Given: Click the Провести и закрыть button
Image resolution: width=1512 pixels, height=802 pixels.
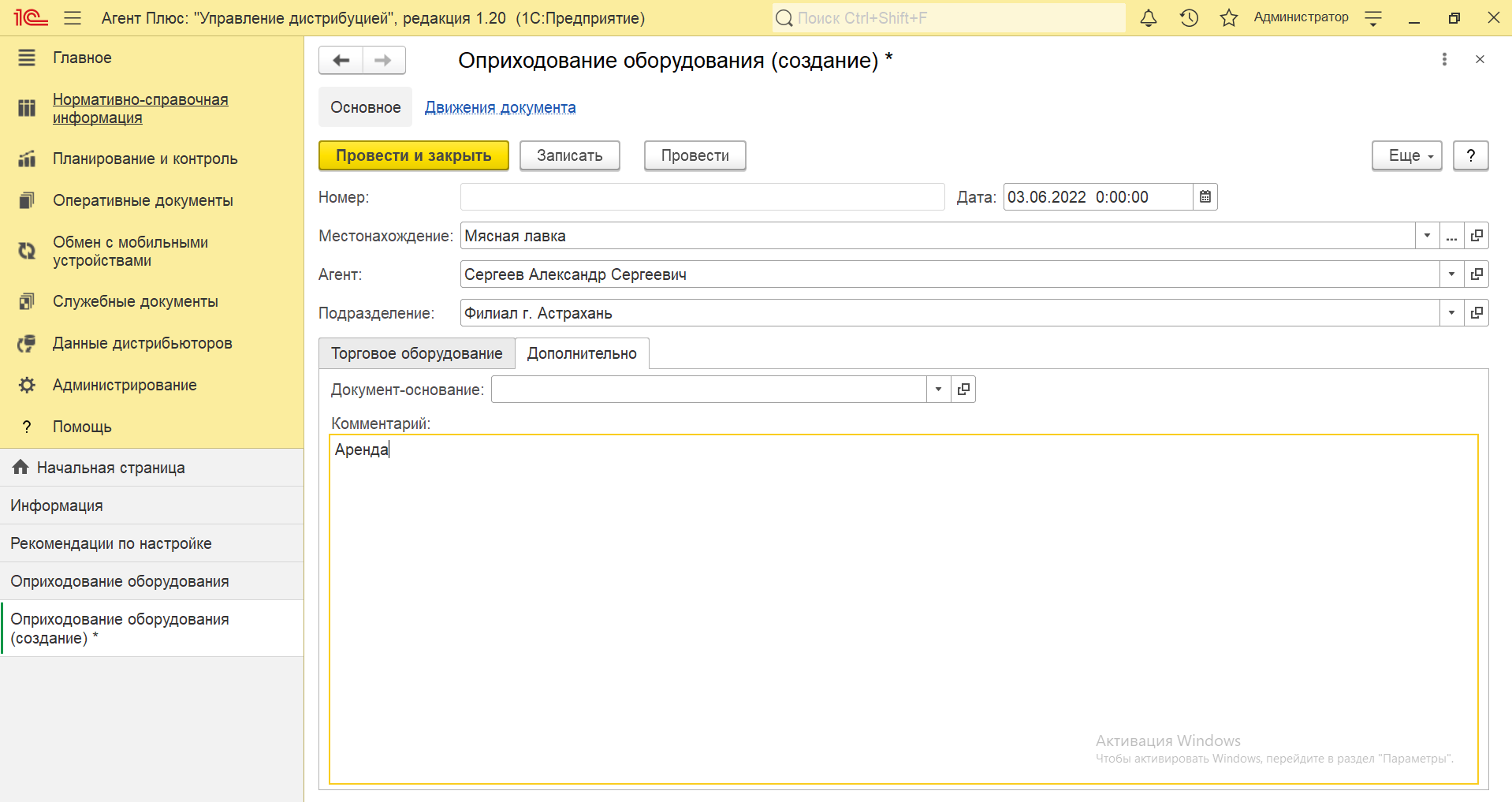Looking at the screenshot, I should (x=413, y=156).
